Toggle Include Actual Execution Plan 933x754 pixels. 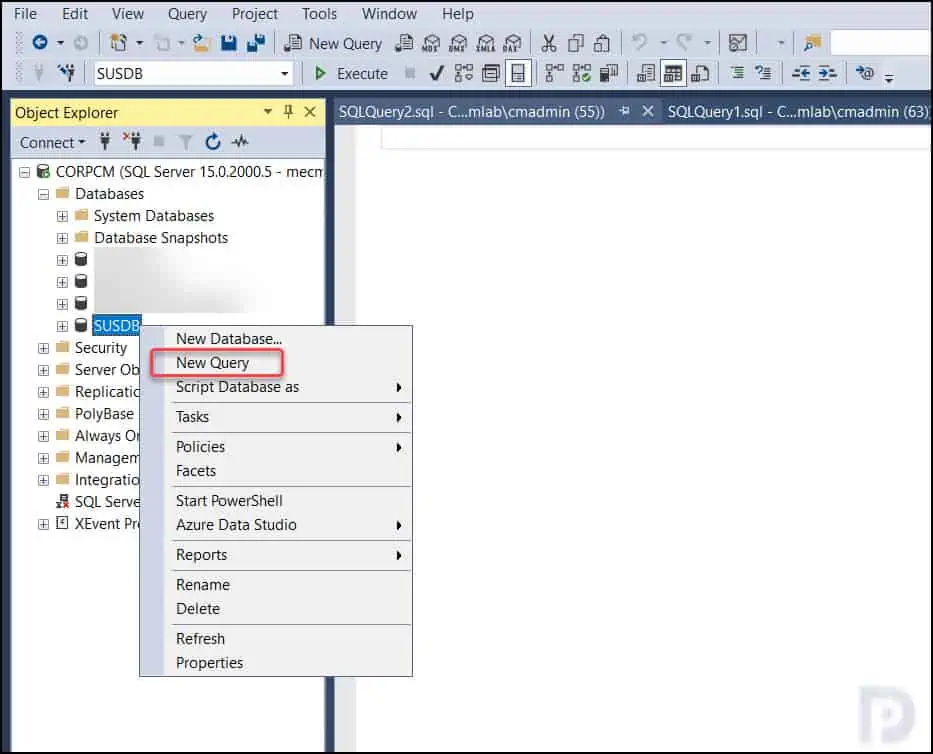coord(555,73)
